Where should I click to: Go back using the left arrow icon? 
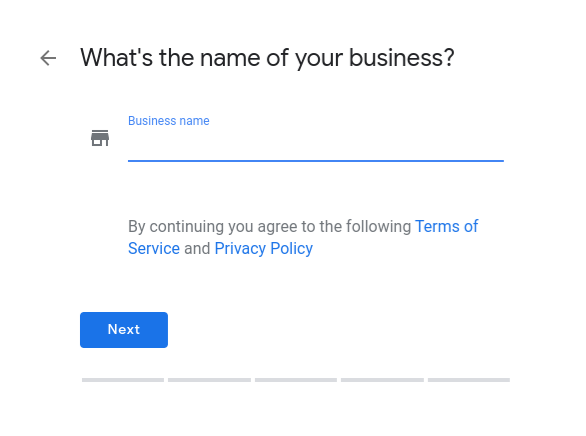pyautogui.click(x=48, y=58)
